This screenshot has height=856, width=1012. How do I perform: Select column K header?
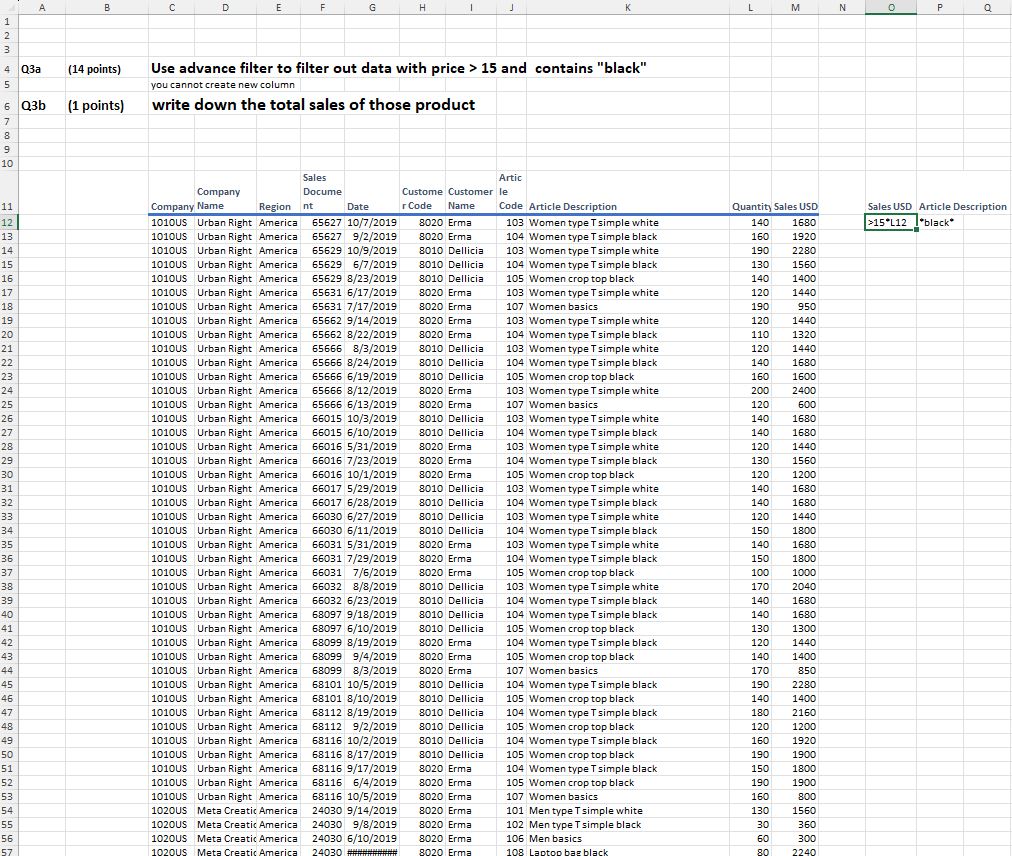(x=627, y=8)
